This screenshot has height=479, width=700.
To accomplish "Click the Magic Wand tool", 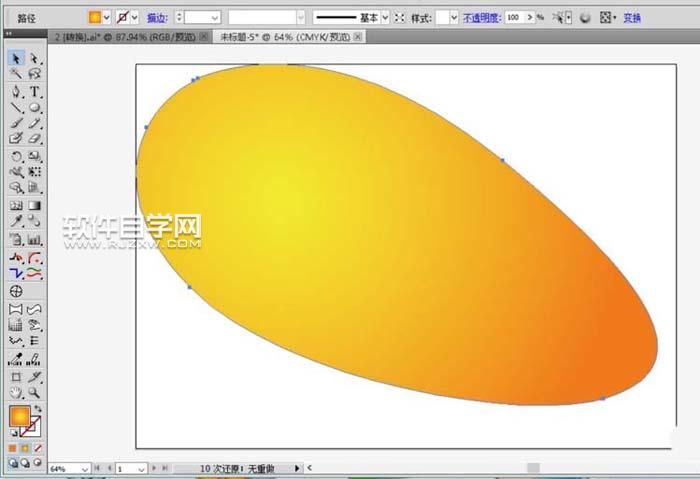I will tap(16, 75).
